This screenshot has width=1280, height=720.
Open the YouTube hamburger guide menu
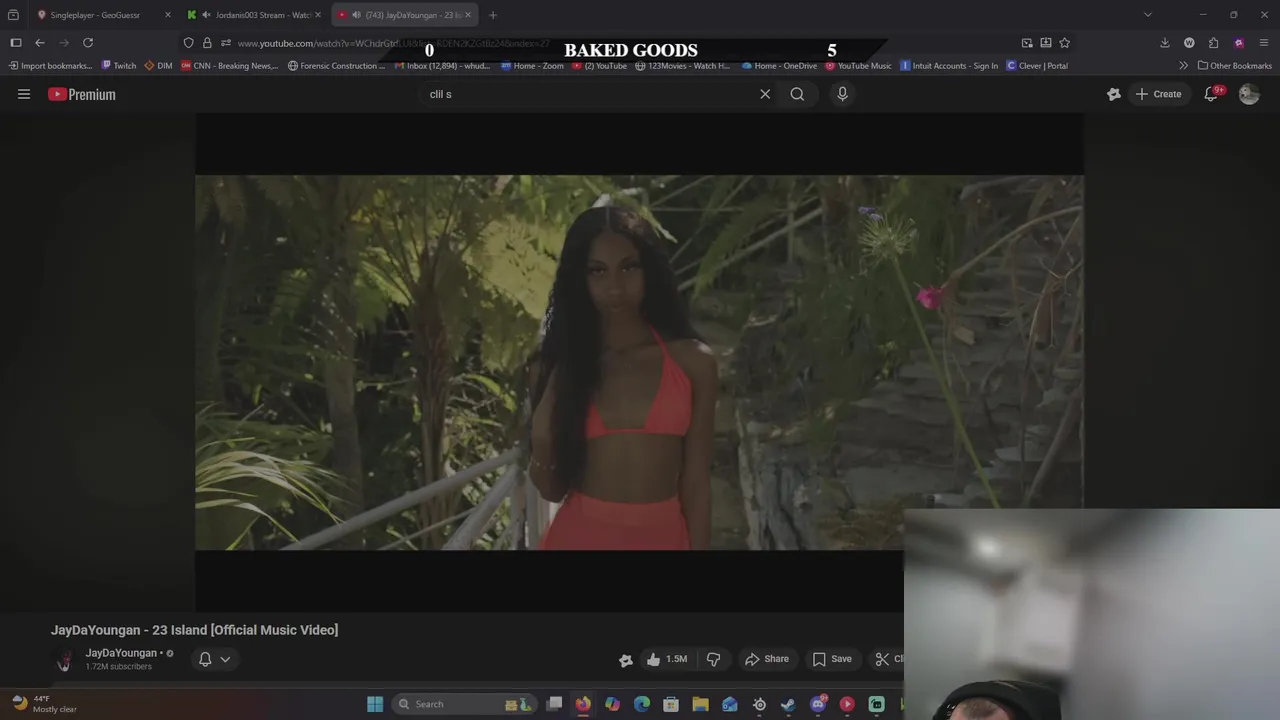pos(24,94)
